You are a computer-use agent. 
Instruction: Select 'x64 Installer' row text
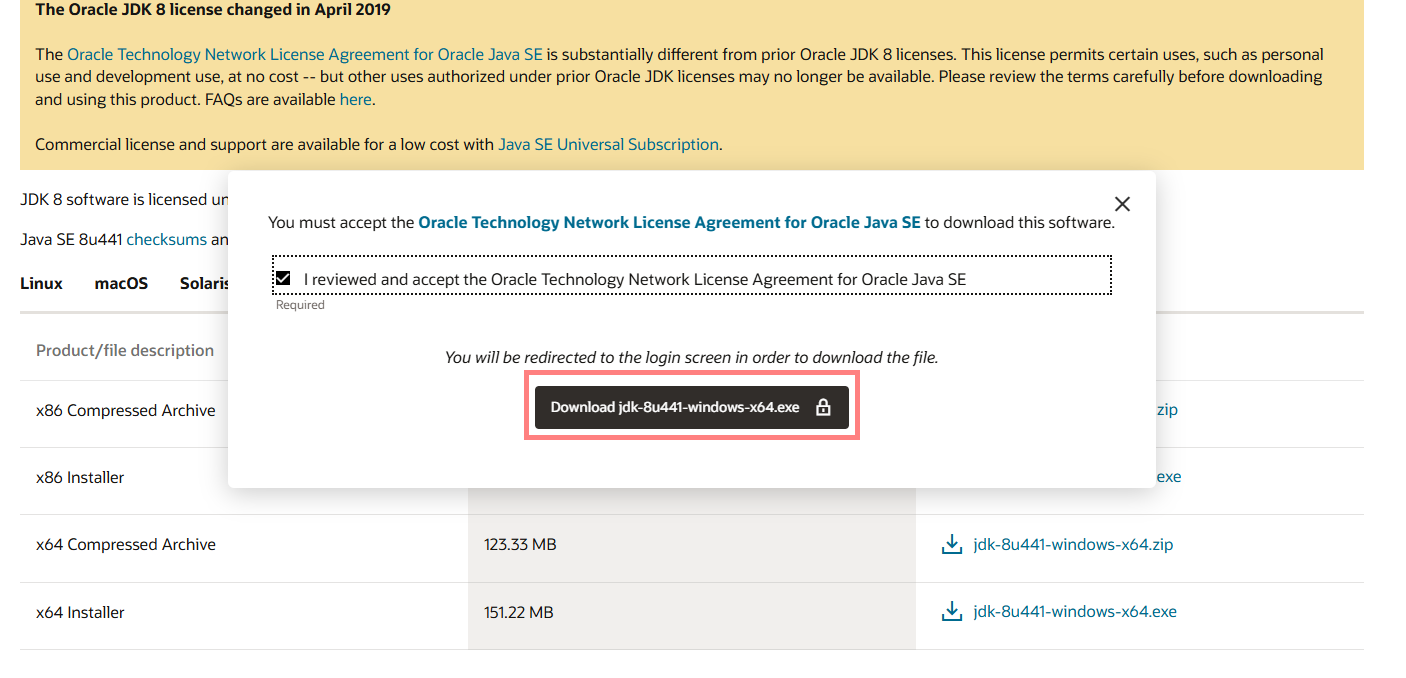click(80, 612)
